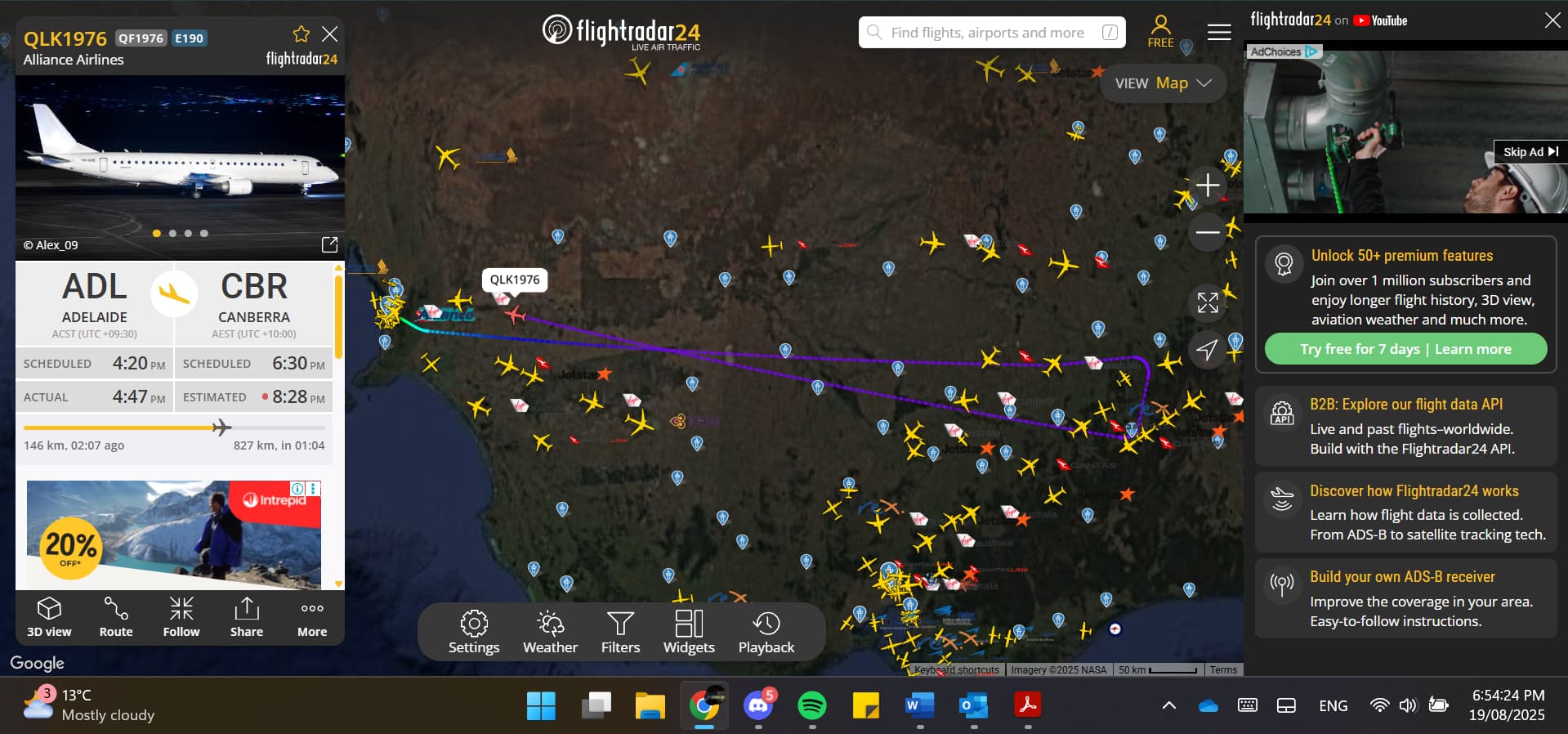Open aircraft photo in external link

[329, 244]
